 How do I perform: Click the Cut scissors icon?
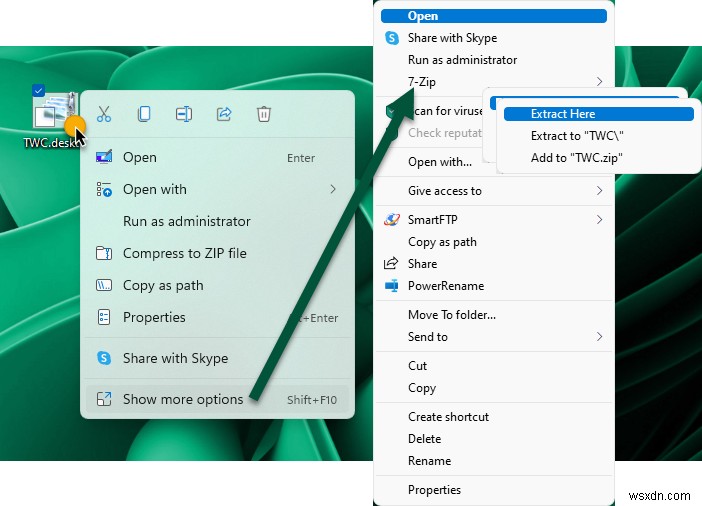click(x=104, y=114)
